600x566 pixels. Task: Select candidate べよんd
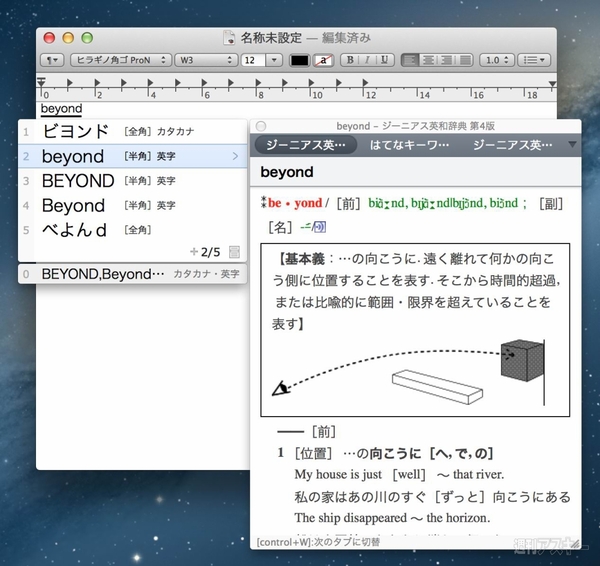[x=133, y=230]
